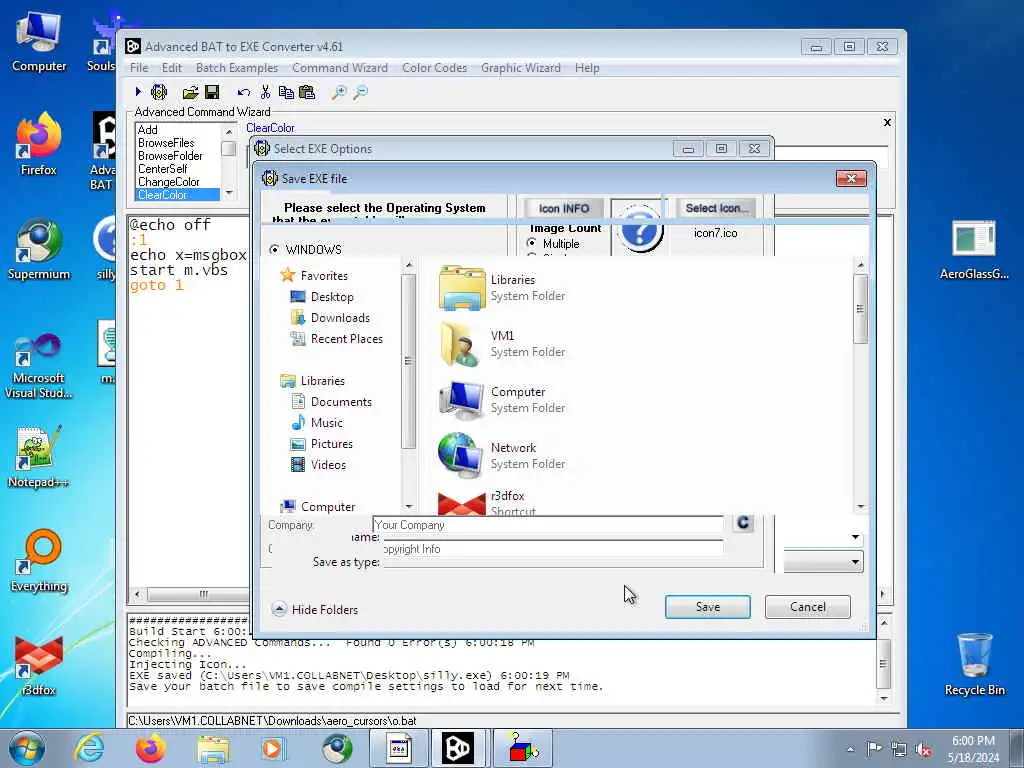1024x768 pixels.
Task: Click the Run (play) toolbar icon
Action: (138, 92)
